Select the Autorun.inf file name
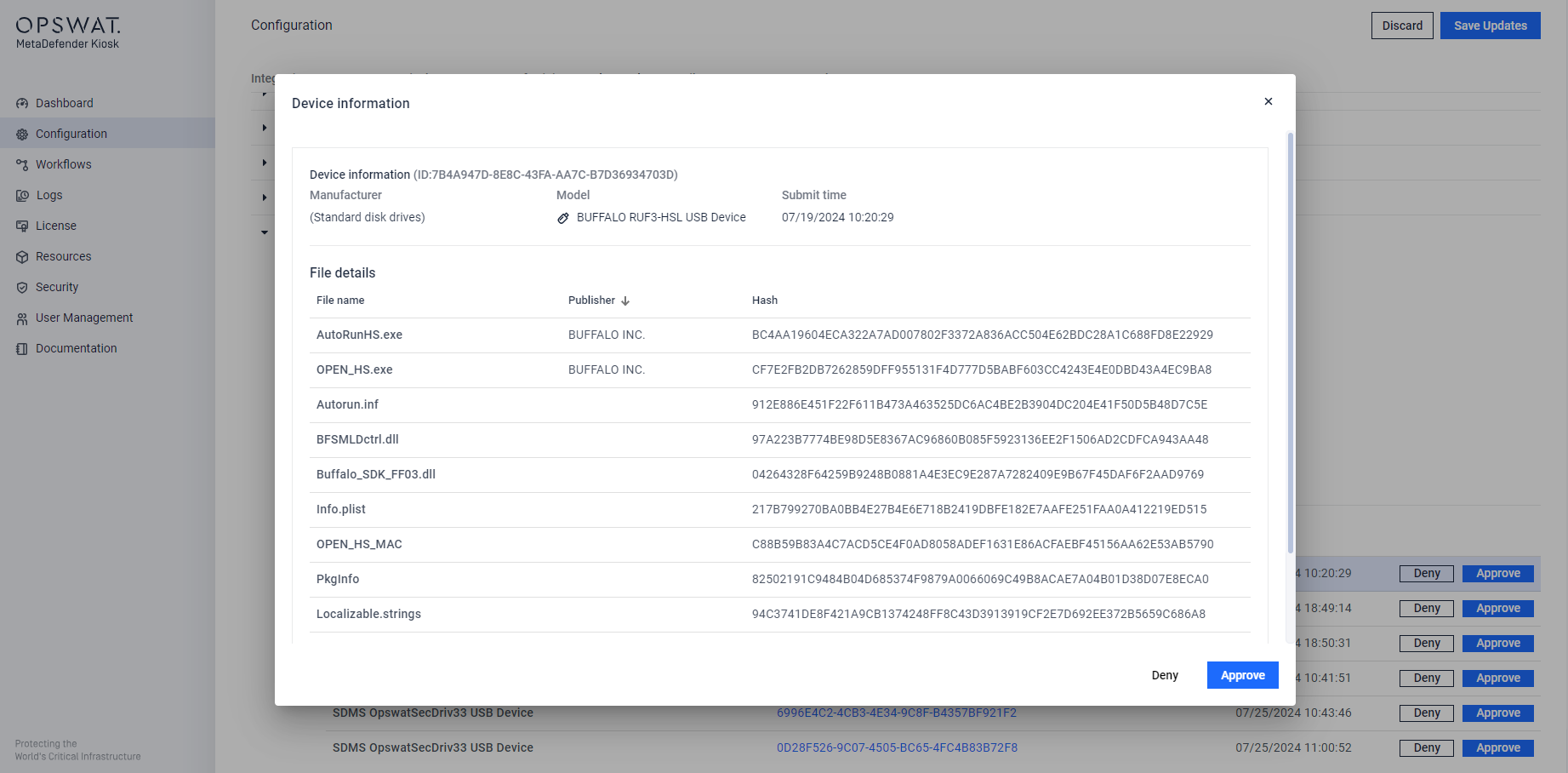The height and width of the screenshot is (773, 1568). [x=347, y=404]
